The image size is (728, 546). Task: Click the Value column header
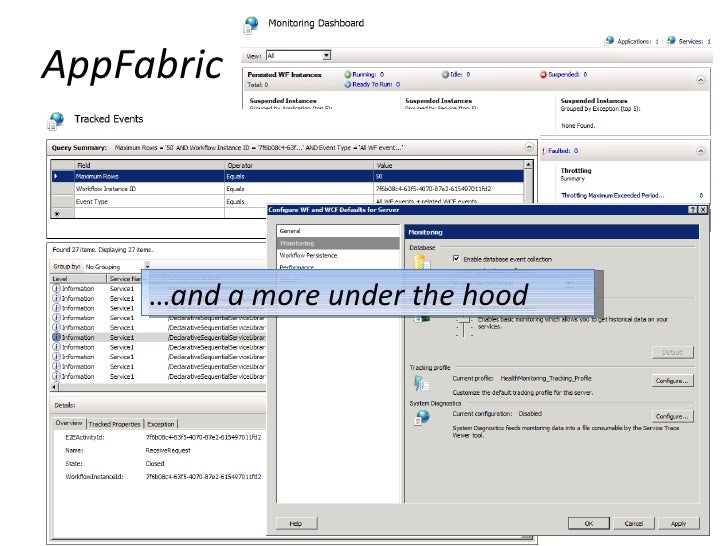click(449, 165)
